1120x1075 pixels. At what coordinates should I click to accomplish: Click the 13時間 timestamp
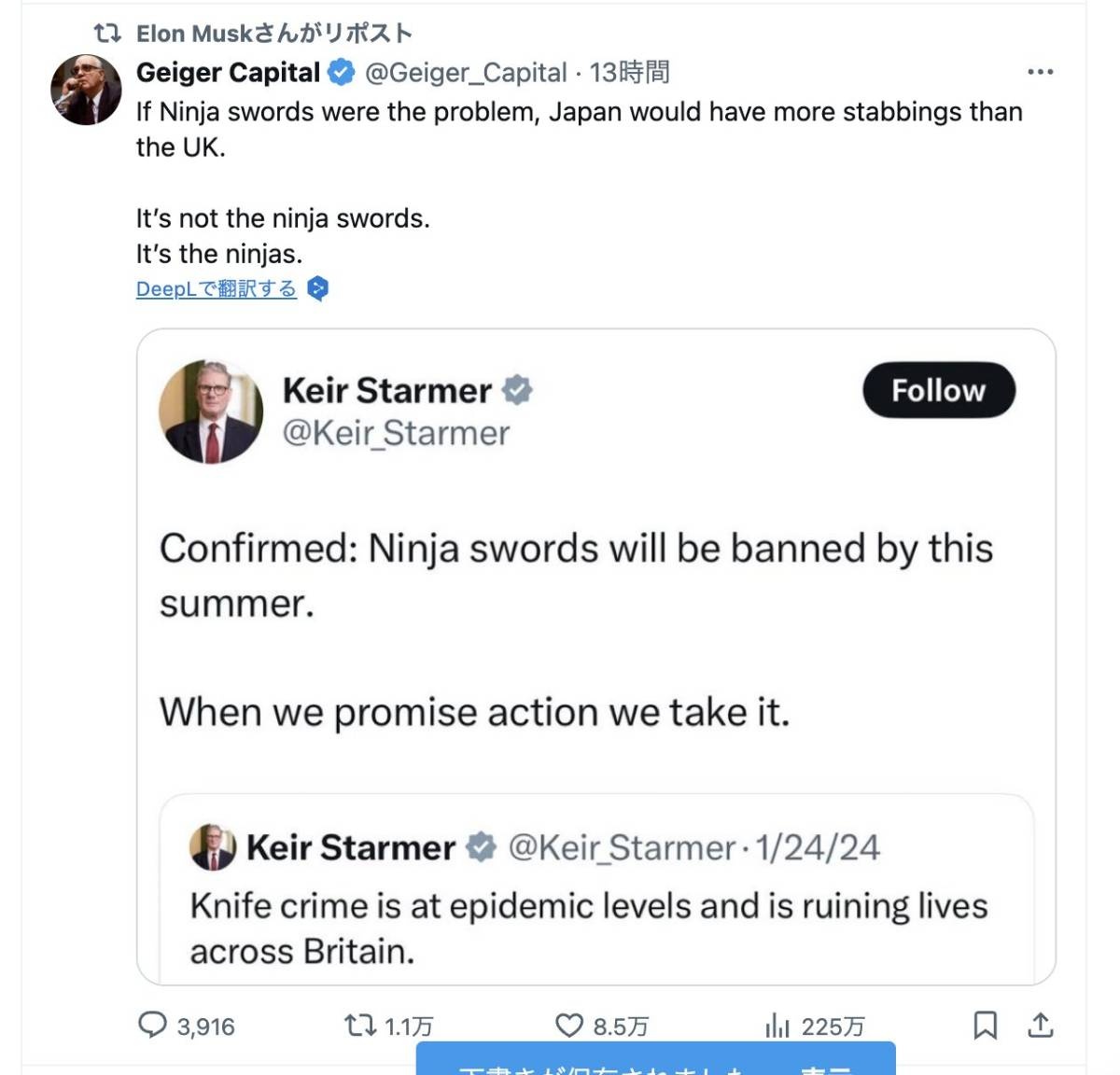tap(630, 72)
